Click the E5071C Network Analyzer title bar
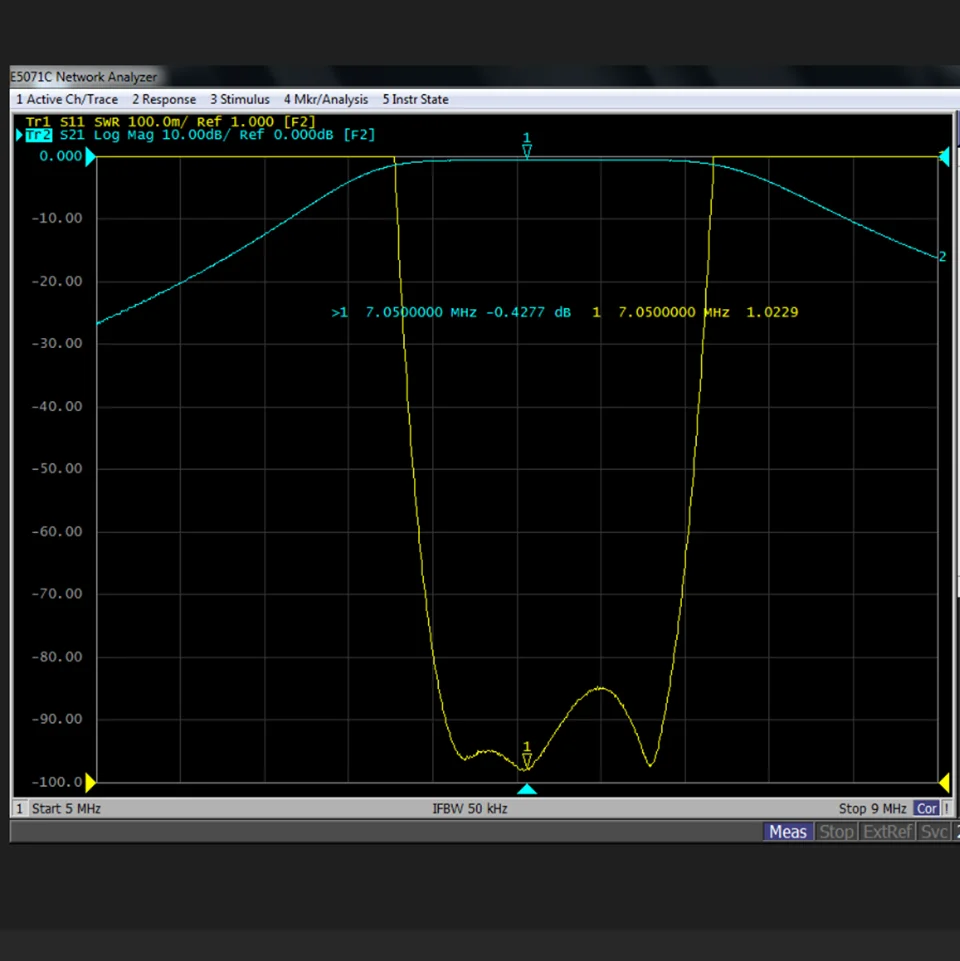 tap(484, 77)
